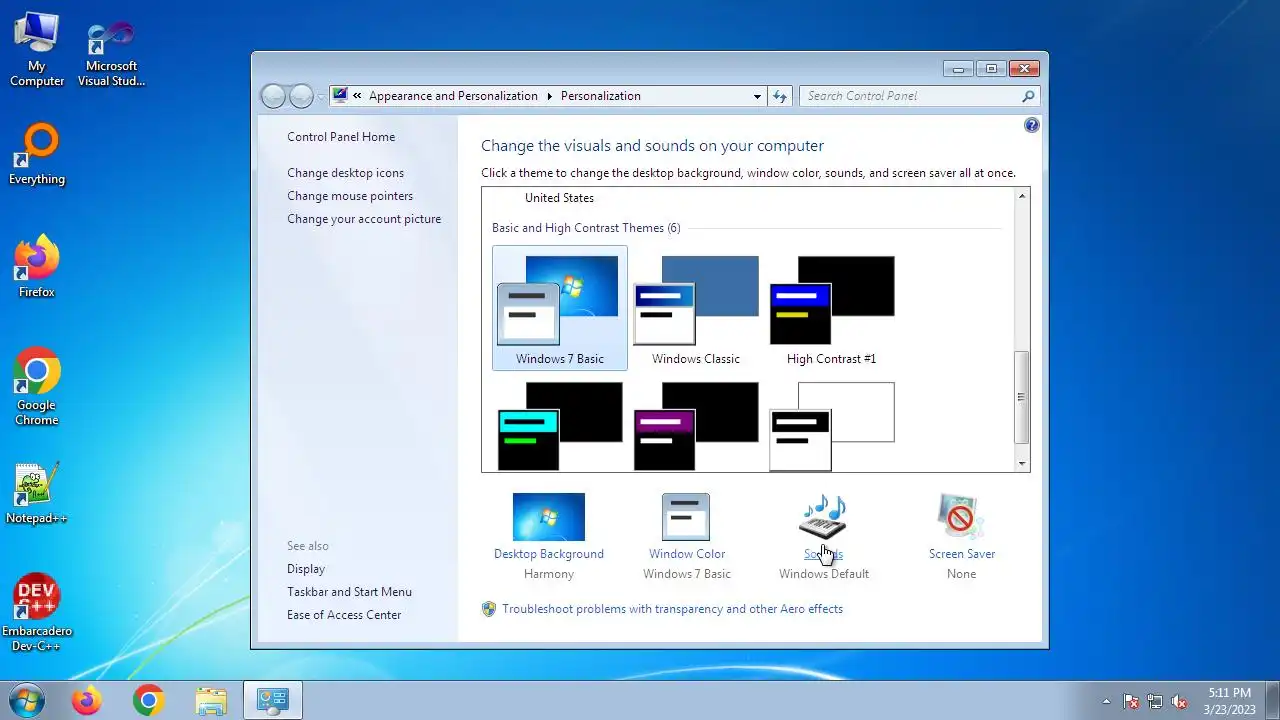Open Troubleshoot problems with transparency link
Image resolution: width=1280 pixels, height=720 pixels.
click(x=672, y=609)
